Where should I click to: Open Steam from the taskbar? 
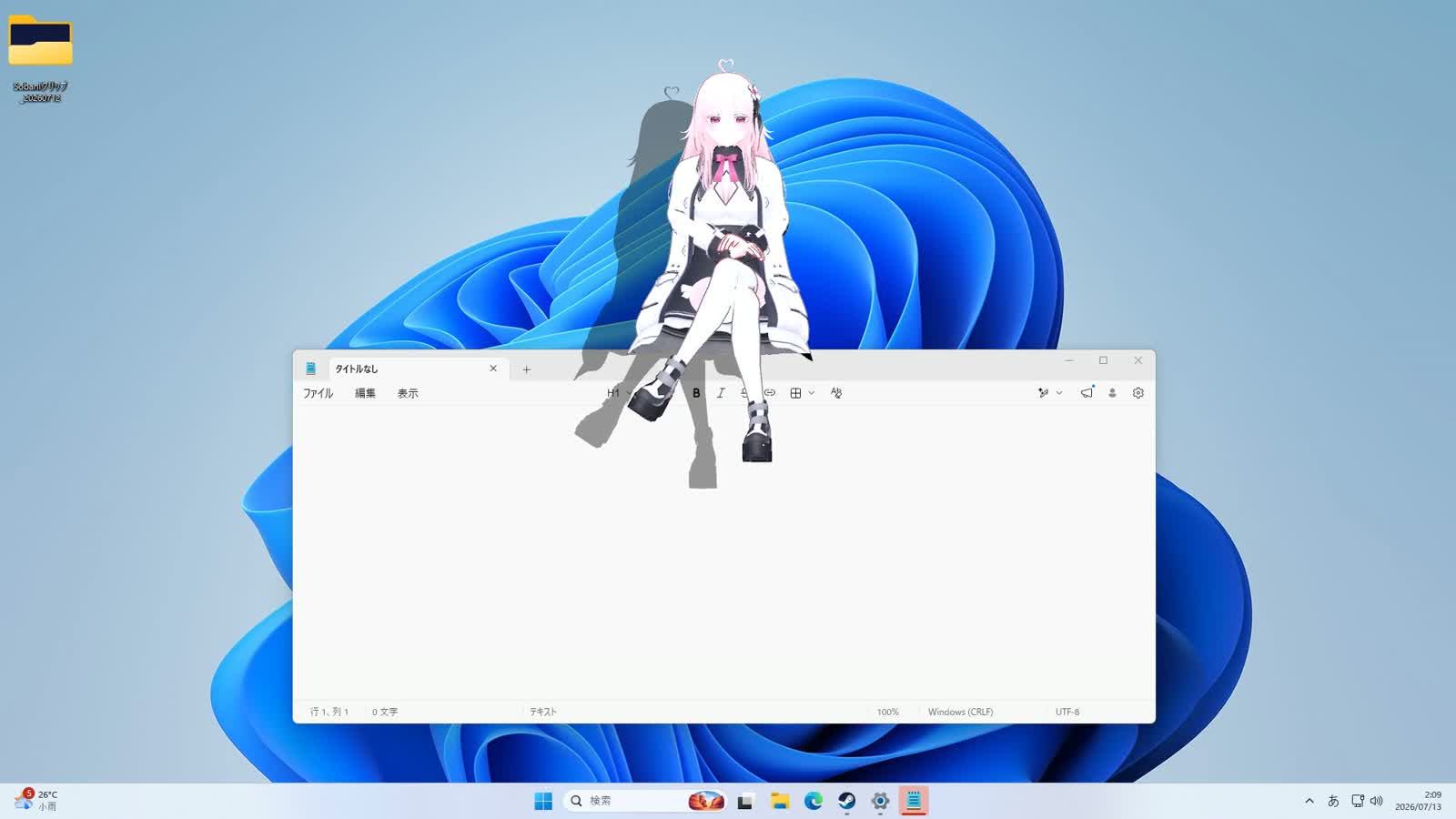tap(847, 801)
